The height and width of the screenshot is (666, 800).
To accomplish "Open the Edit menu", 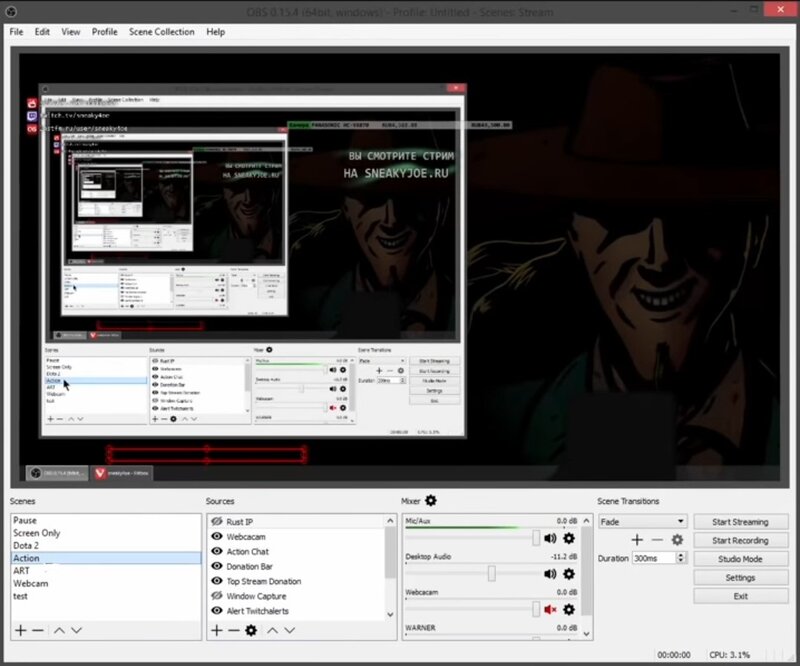I will click(x=42, y=32).
